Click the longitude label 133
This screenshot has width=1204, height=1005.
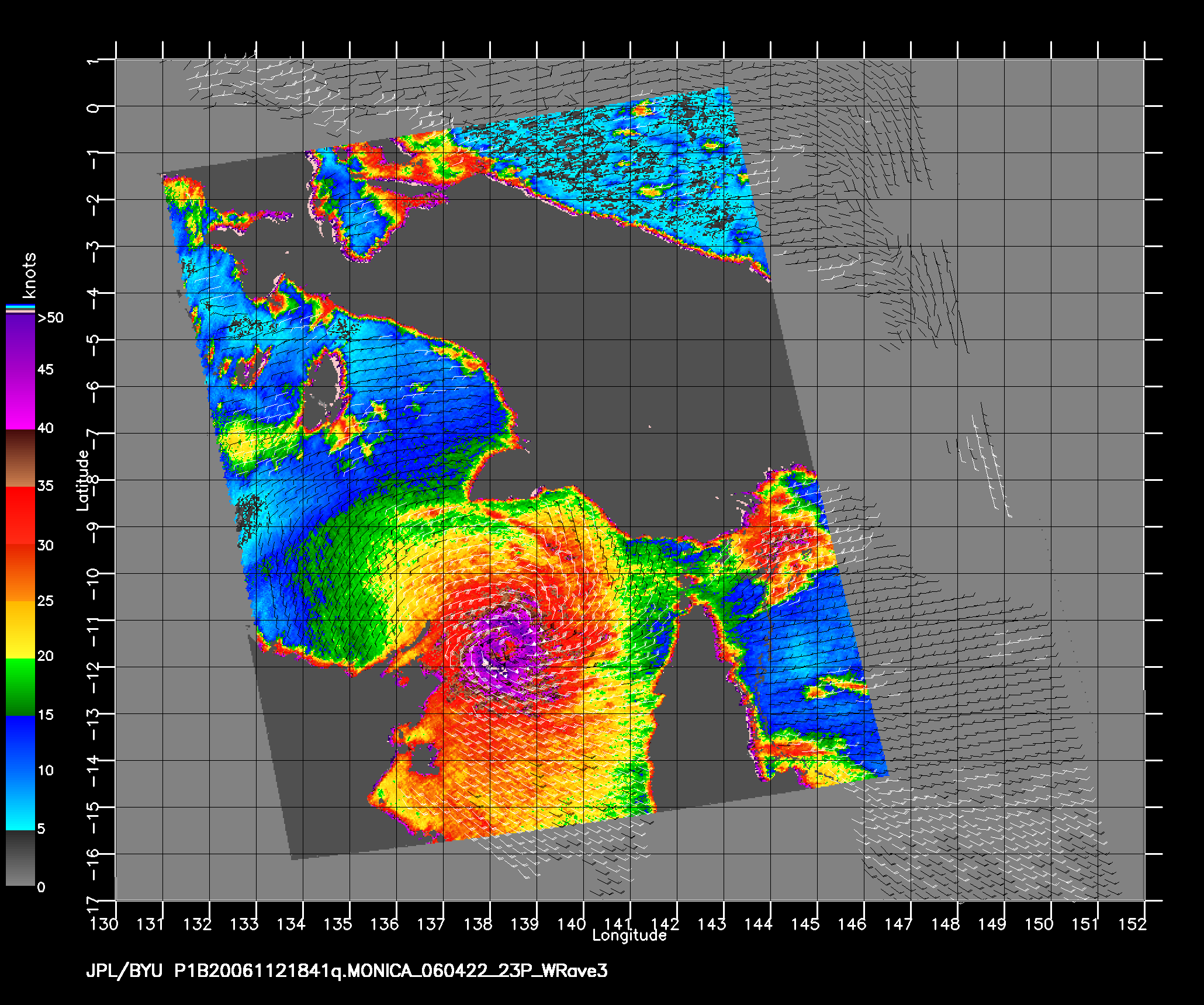tap(244, 924)
